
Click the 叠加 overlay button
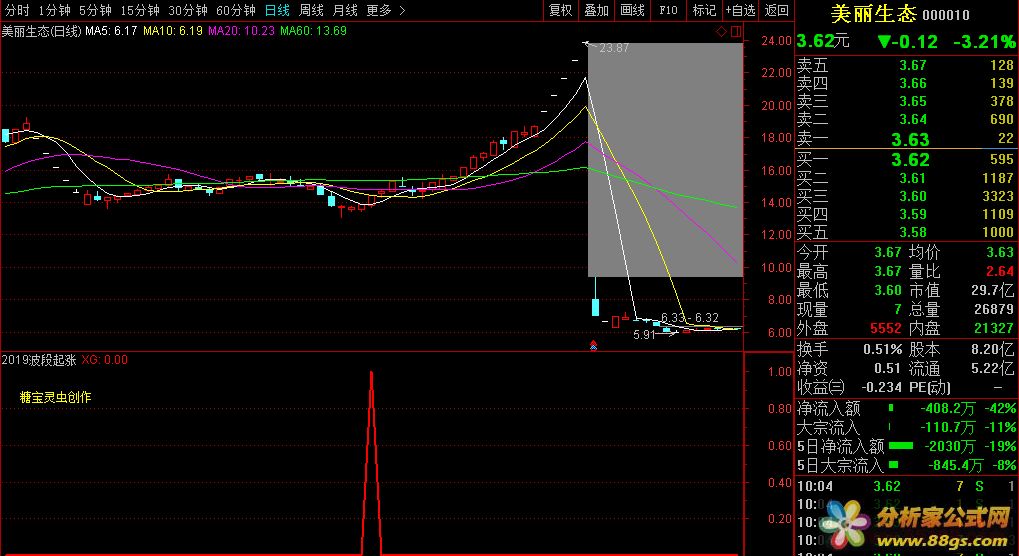click(x=597, y=10)
